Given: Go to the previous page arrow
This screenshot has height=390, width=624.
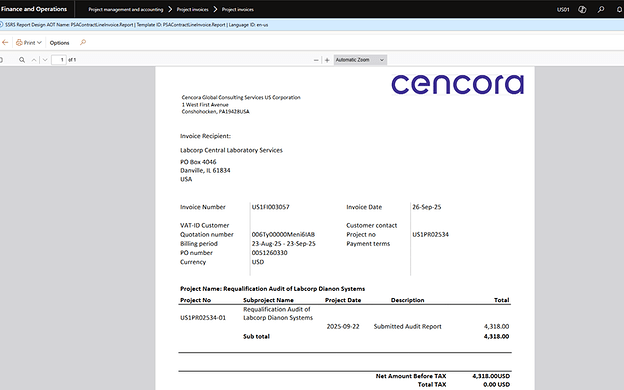Looking at the screenshot, I should [x=34, y=60].
